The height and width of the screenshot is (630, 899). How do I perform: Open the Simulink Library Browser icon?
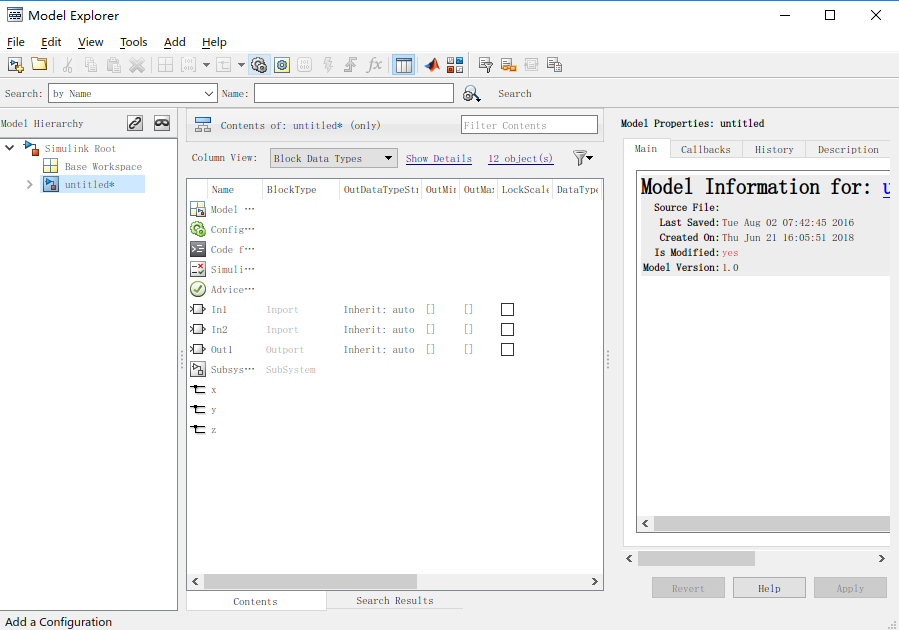pyautogui.click(x=455, y=65)
